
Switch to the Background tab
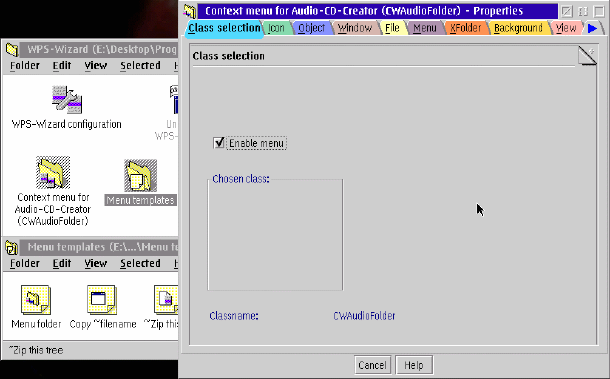point(518,28)
